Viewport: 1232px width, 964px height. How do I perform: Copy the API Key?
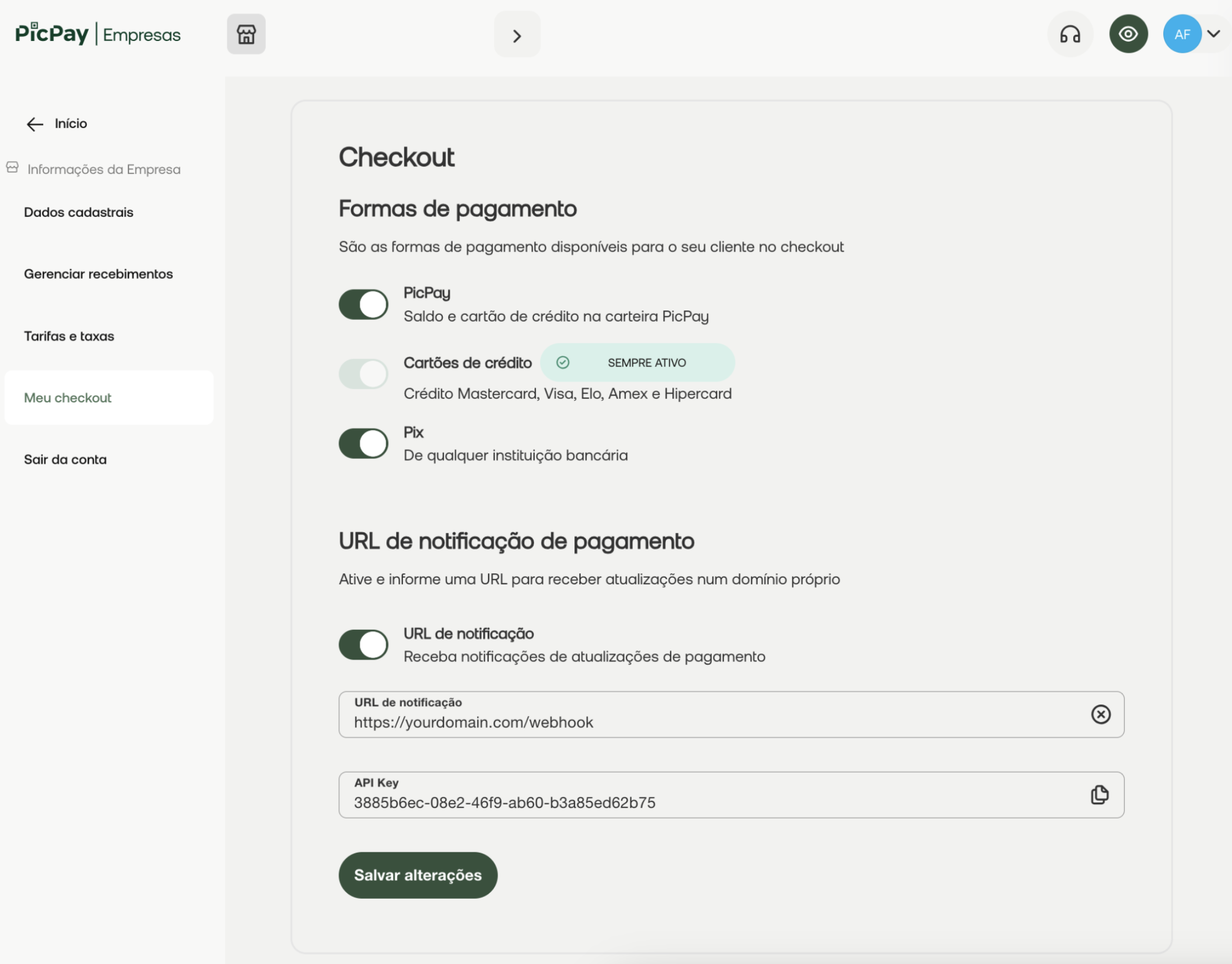[1099, 795]
